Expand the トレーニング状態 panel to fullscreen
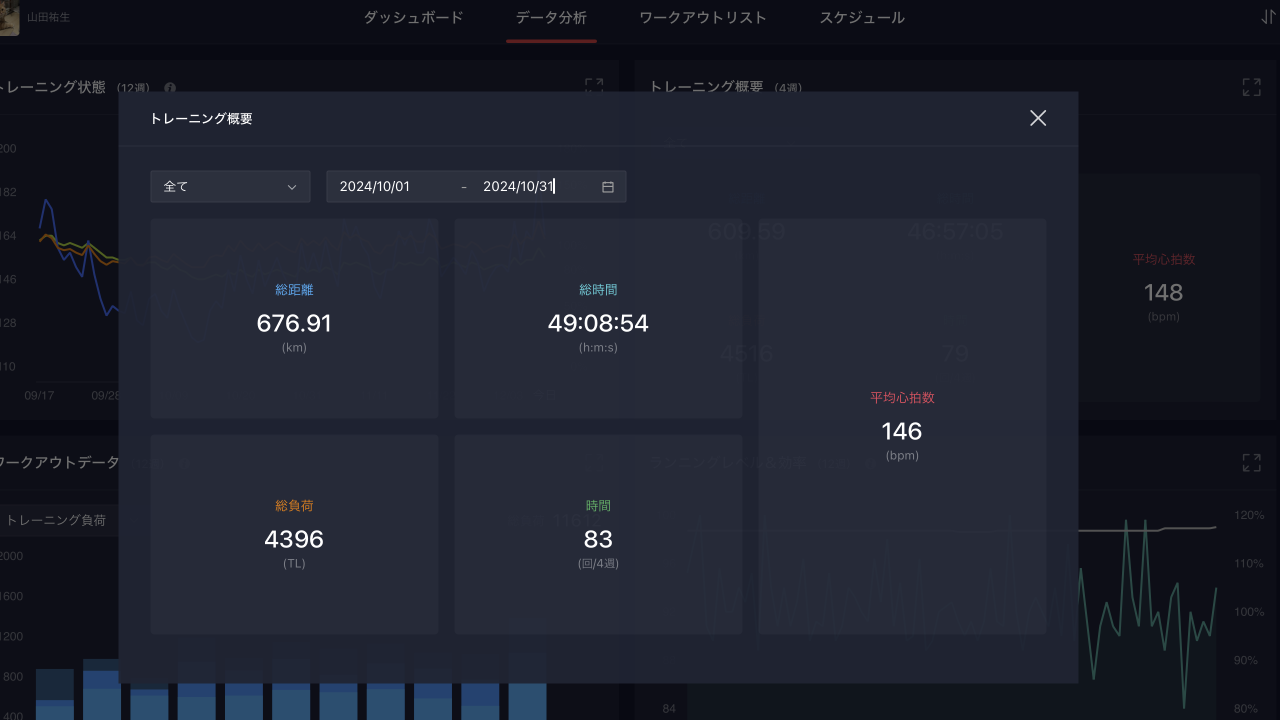Image resolution: width=1280 pixels, height=720 pixels. [593, 87]
